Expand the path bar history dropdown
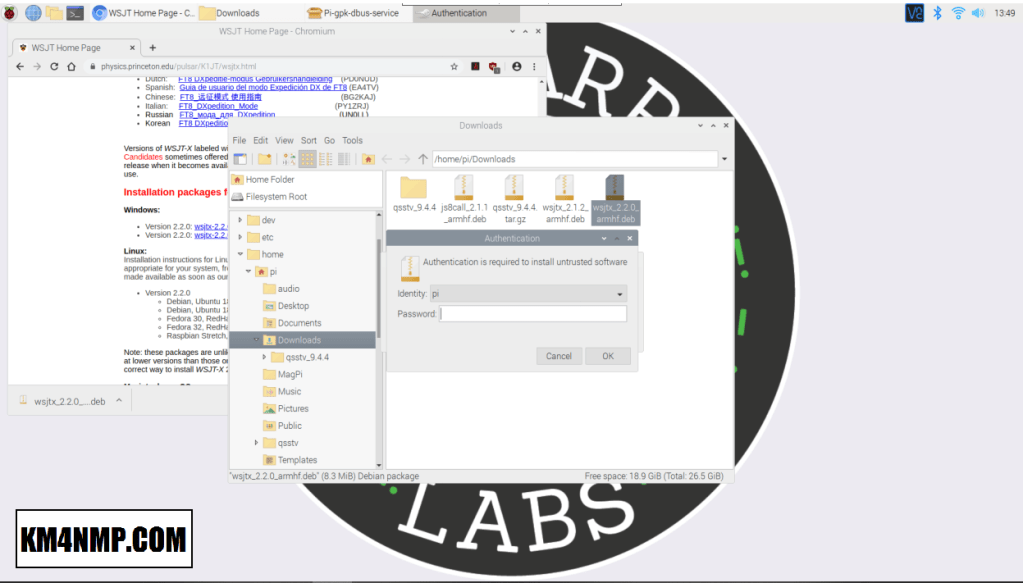This screenshot has height=583, width=1023. 723,159
